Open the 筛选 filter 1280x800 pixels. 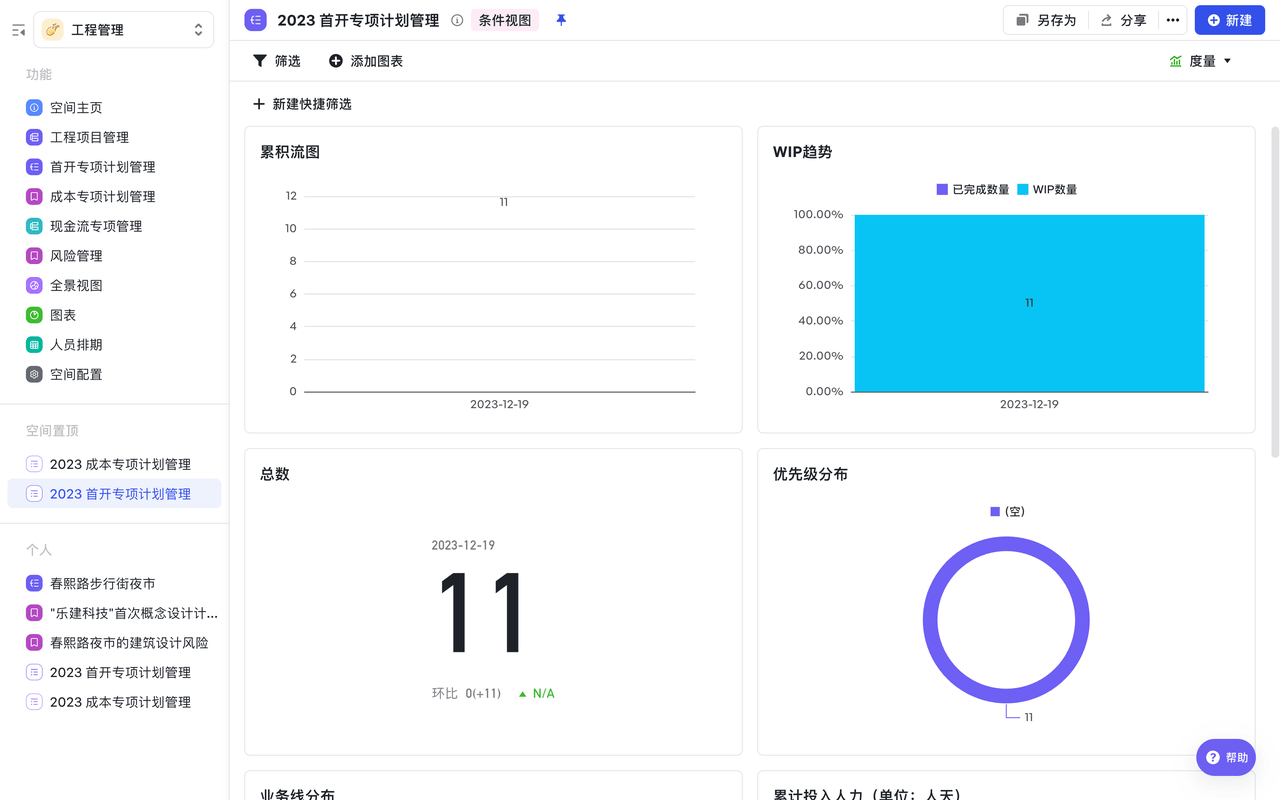277,61
